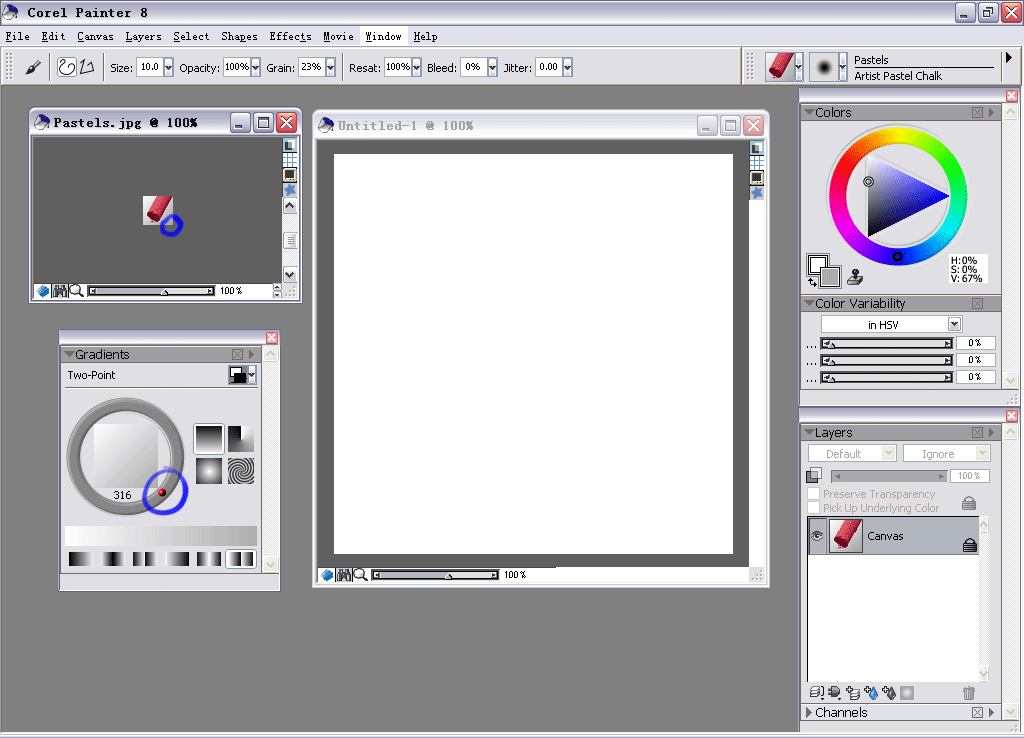The image size is (1024, 738).
Task: Add new Liquid Ink layer, black drop
Action: click(x=888, y=692)
